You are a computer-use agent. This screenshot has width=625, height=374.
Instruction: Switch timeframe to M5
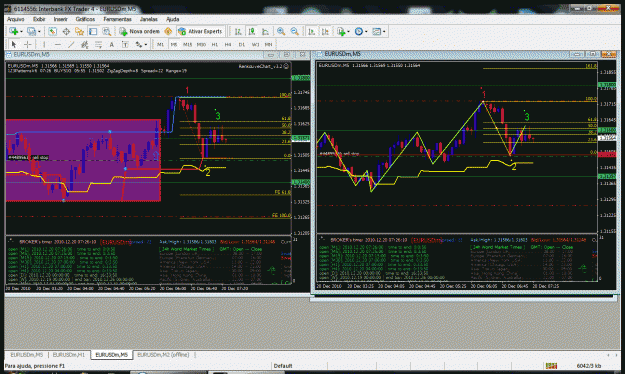click(x=174, y=44)
